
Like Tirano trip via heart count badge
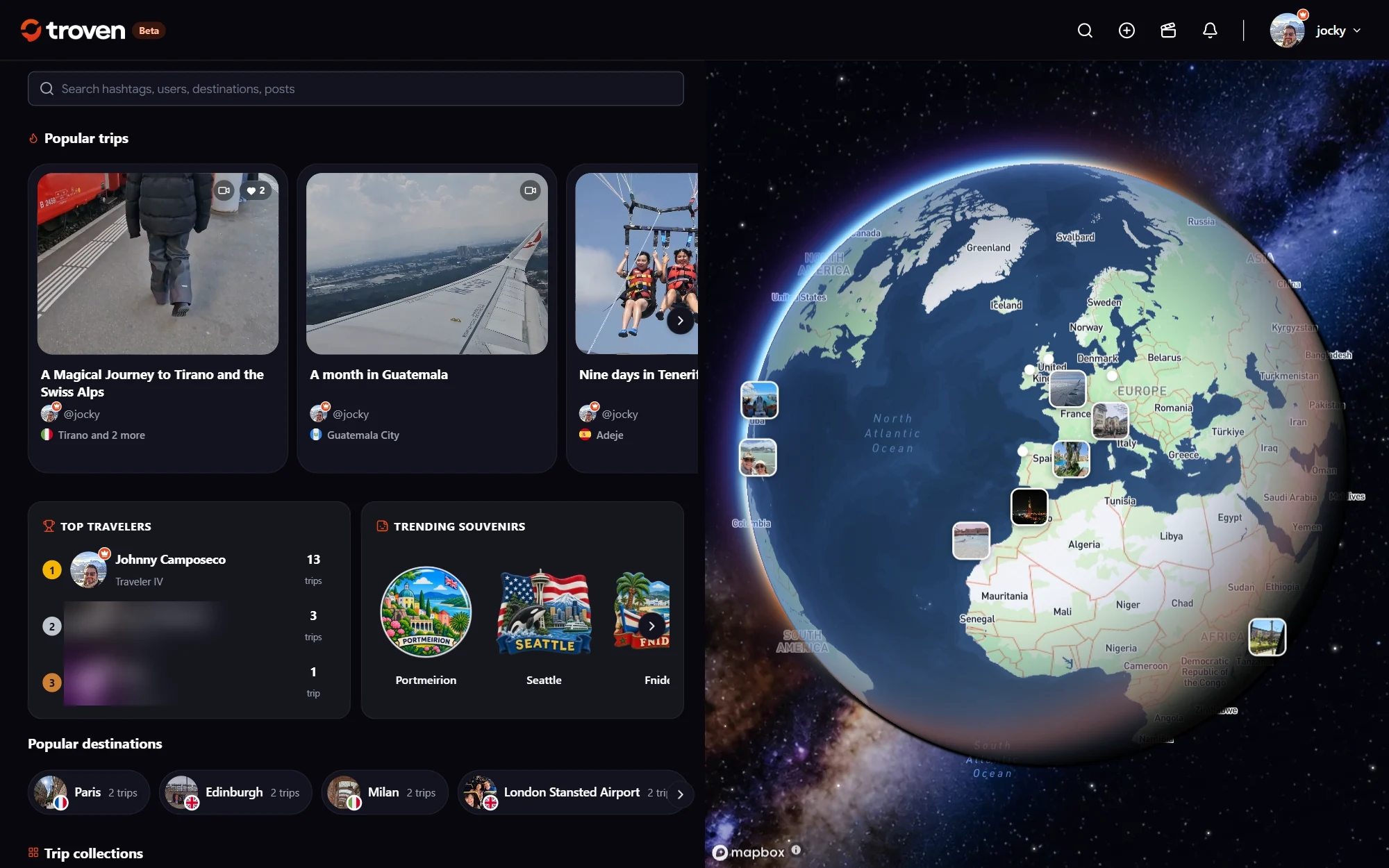(x=256, y=190)
